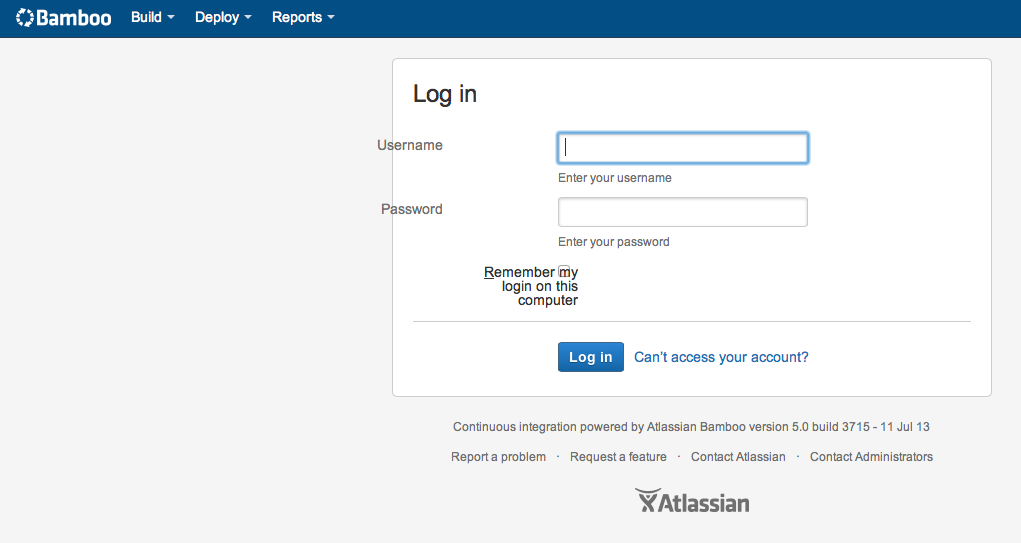This screenshot has width=1021, height=543.
Task: Click the Password field label
Action: pyautogui.click(x=412, y=209)
